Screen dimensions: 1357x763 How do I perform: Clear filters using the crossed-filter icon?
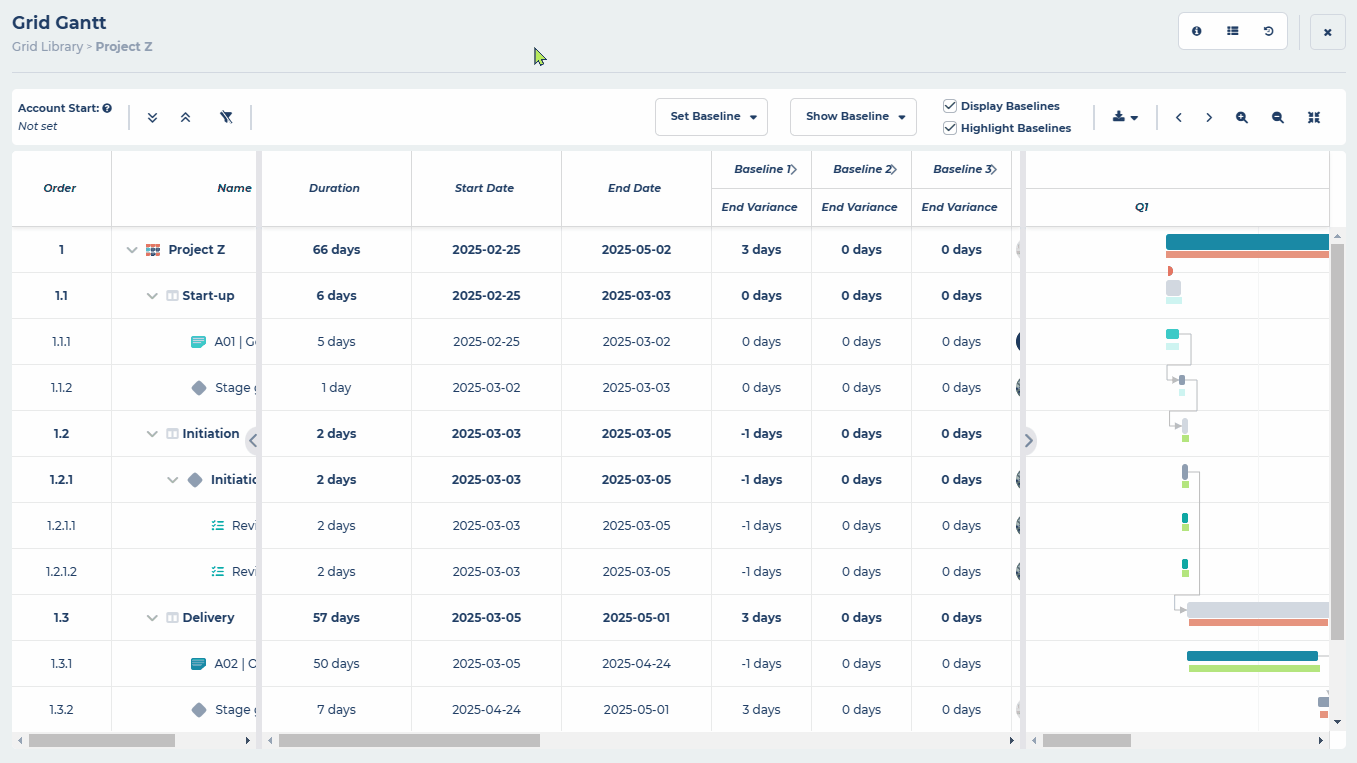tap(226, 117)
